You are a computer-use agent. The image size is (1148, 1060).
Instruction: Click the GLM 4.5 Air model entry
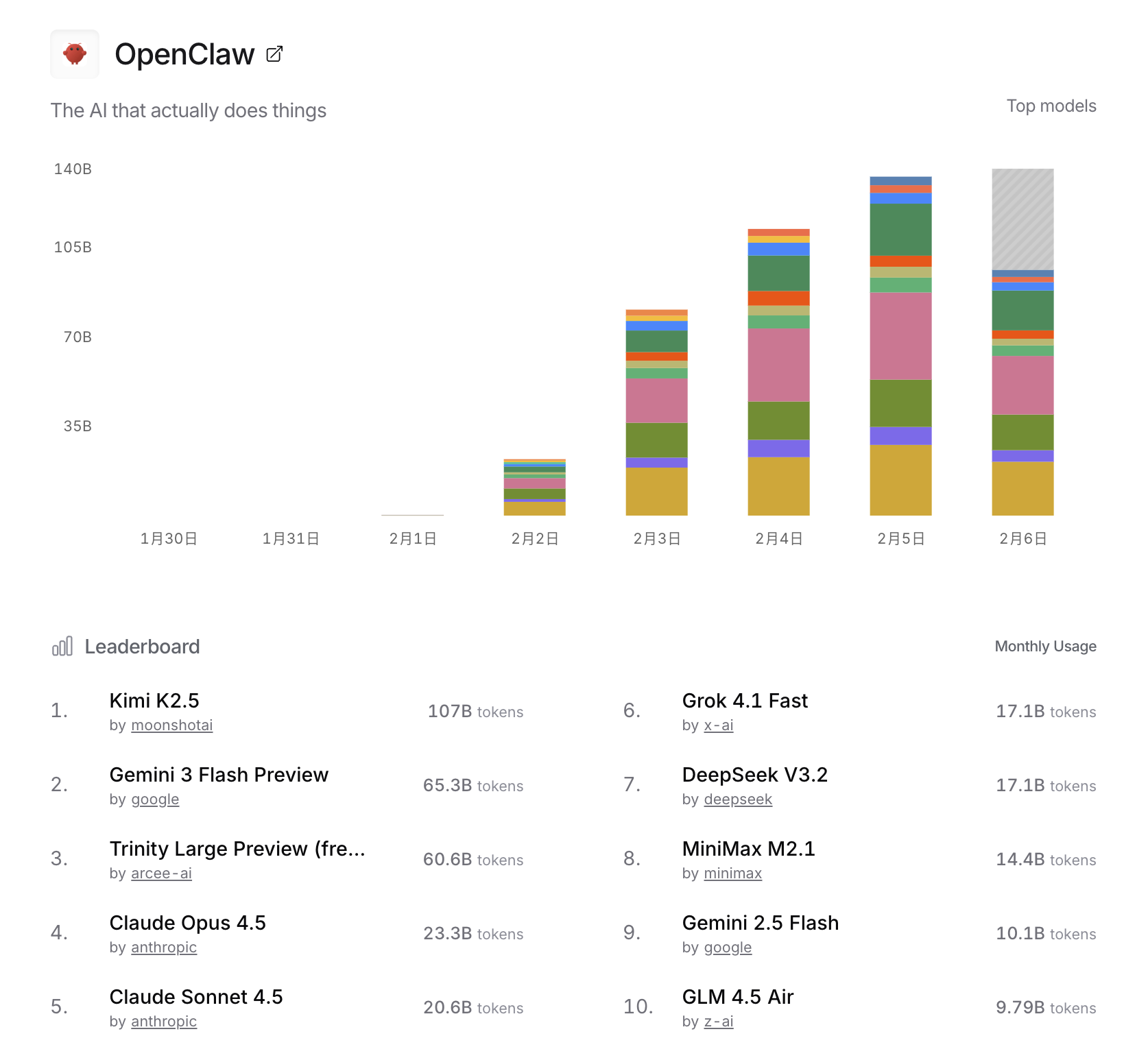[738, 997]
